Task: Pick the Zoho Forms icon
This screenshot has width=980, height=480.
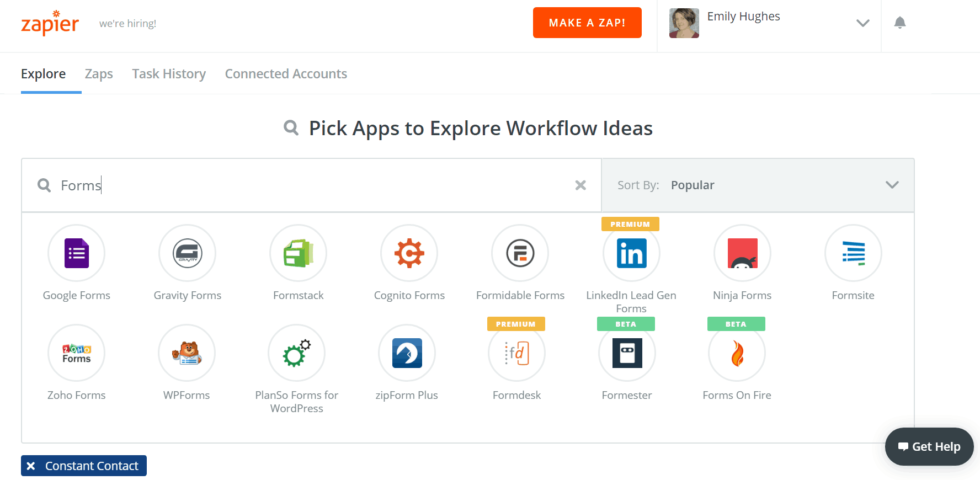Action: click(x=76, y=353)
